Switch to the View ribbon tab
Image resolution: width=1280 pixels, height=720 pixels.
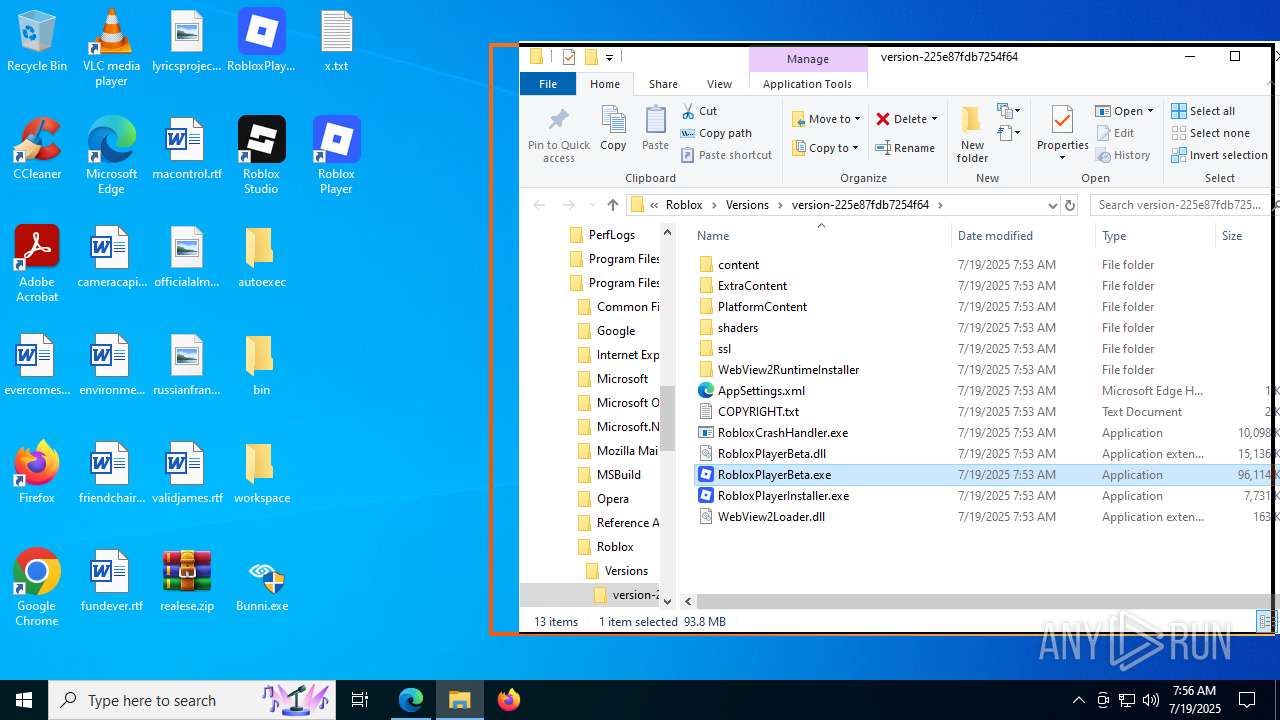click(x=719, y=84)
